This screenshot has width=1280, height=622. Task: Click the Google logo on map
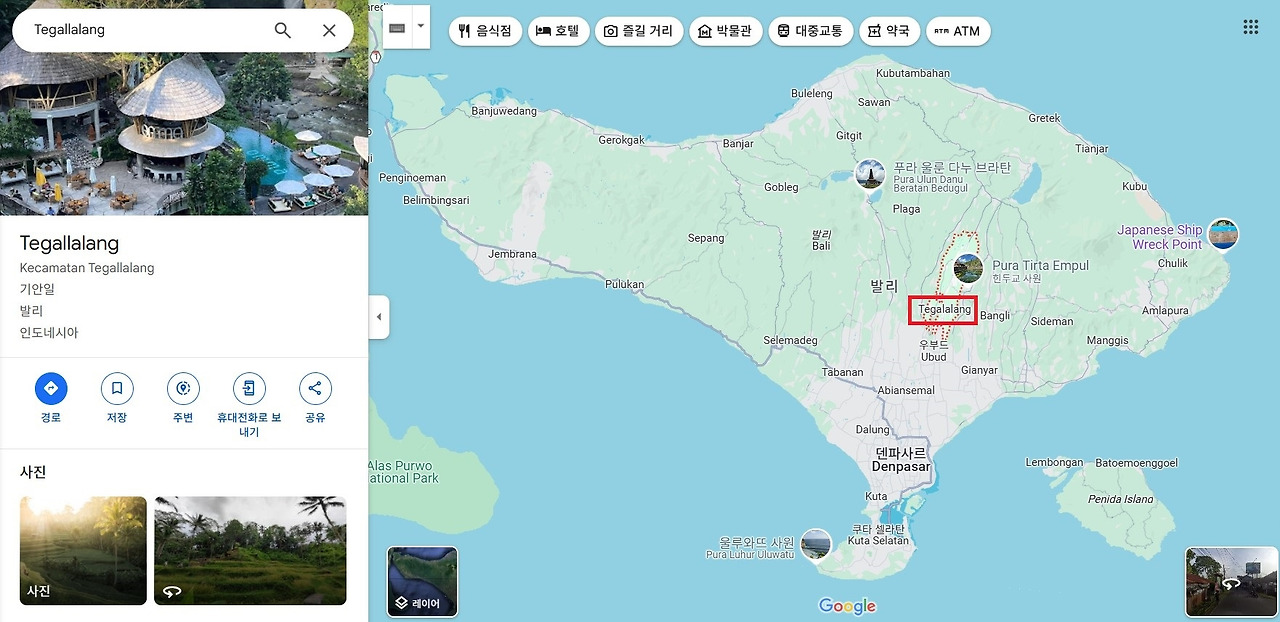[x=848, y=606]
